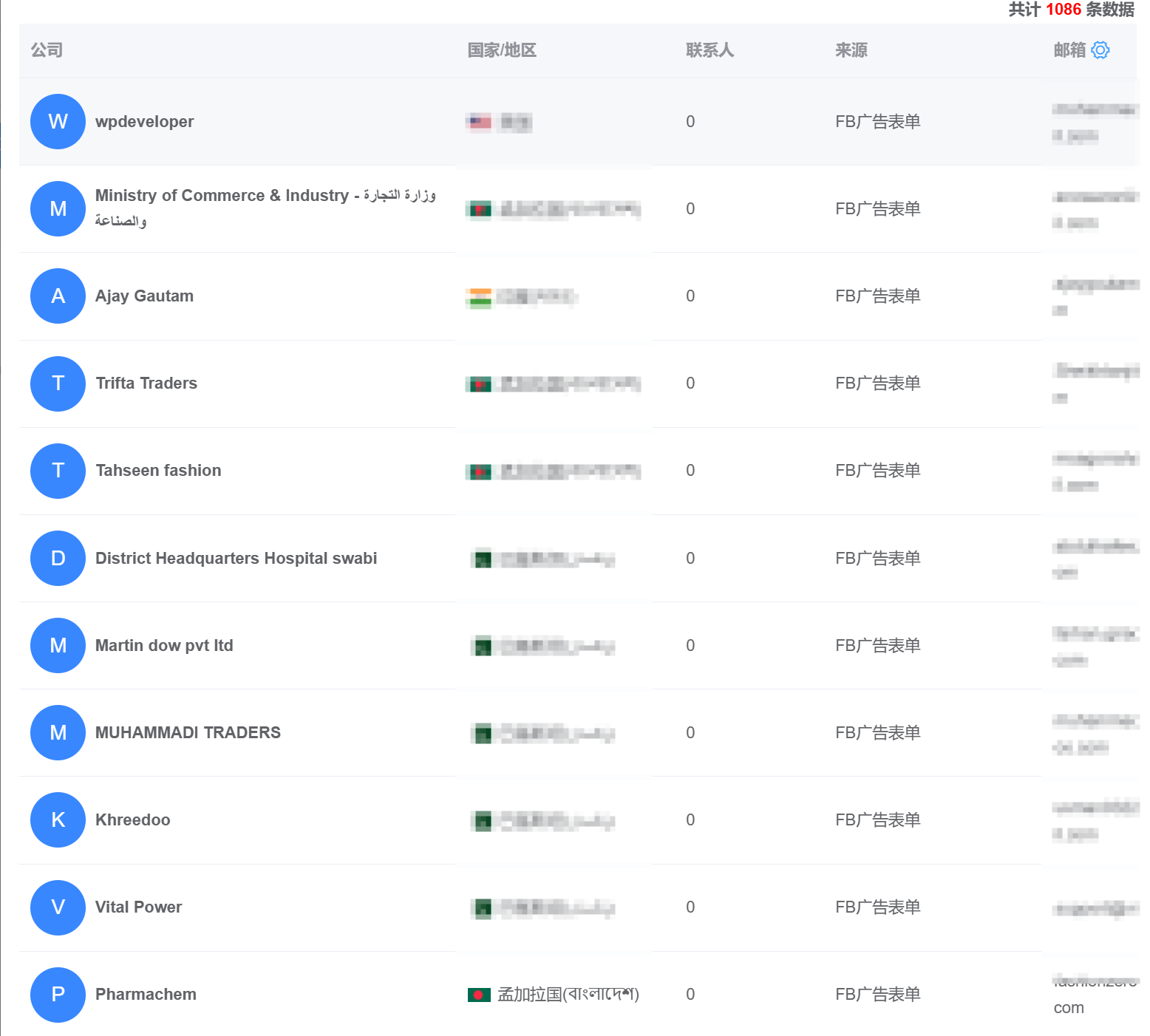The width and height of the screenshot is (1150, 1036).
Task: Open District Headquarters Hospital swabi entry
Action: [x=236, y=558]
